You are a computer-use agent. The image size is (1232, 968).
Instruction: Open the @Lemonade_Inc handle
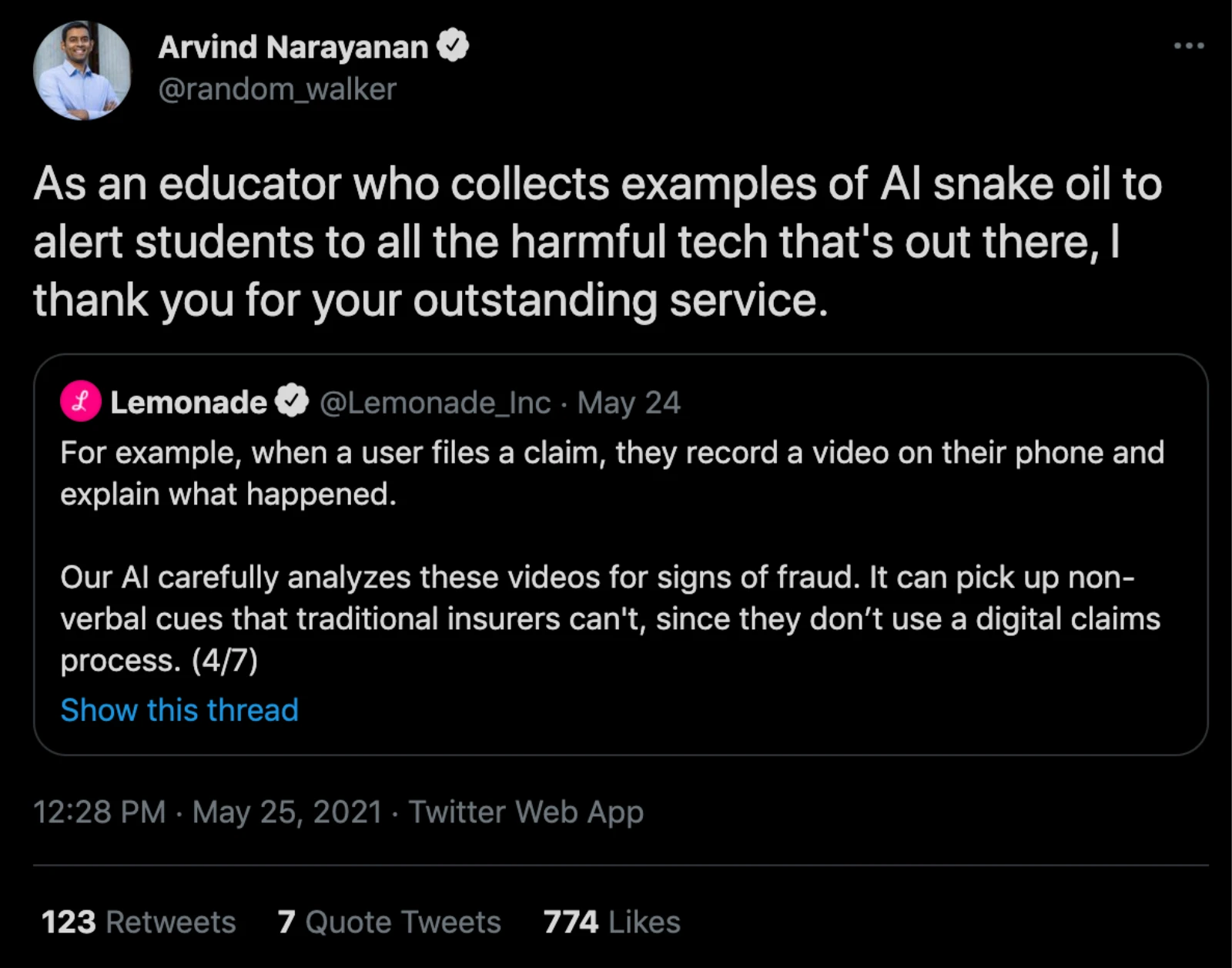tap(435, 402)
